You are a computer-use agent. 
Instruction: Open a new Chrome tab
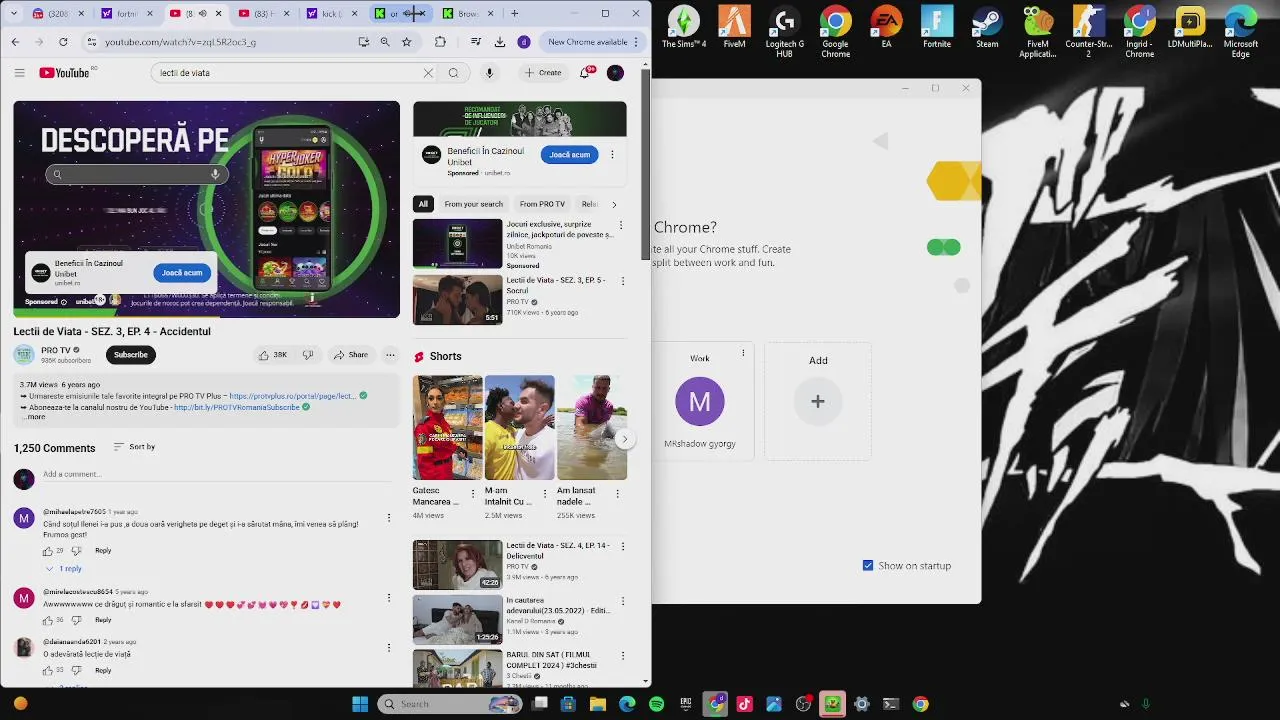(514, 13)
